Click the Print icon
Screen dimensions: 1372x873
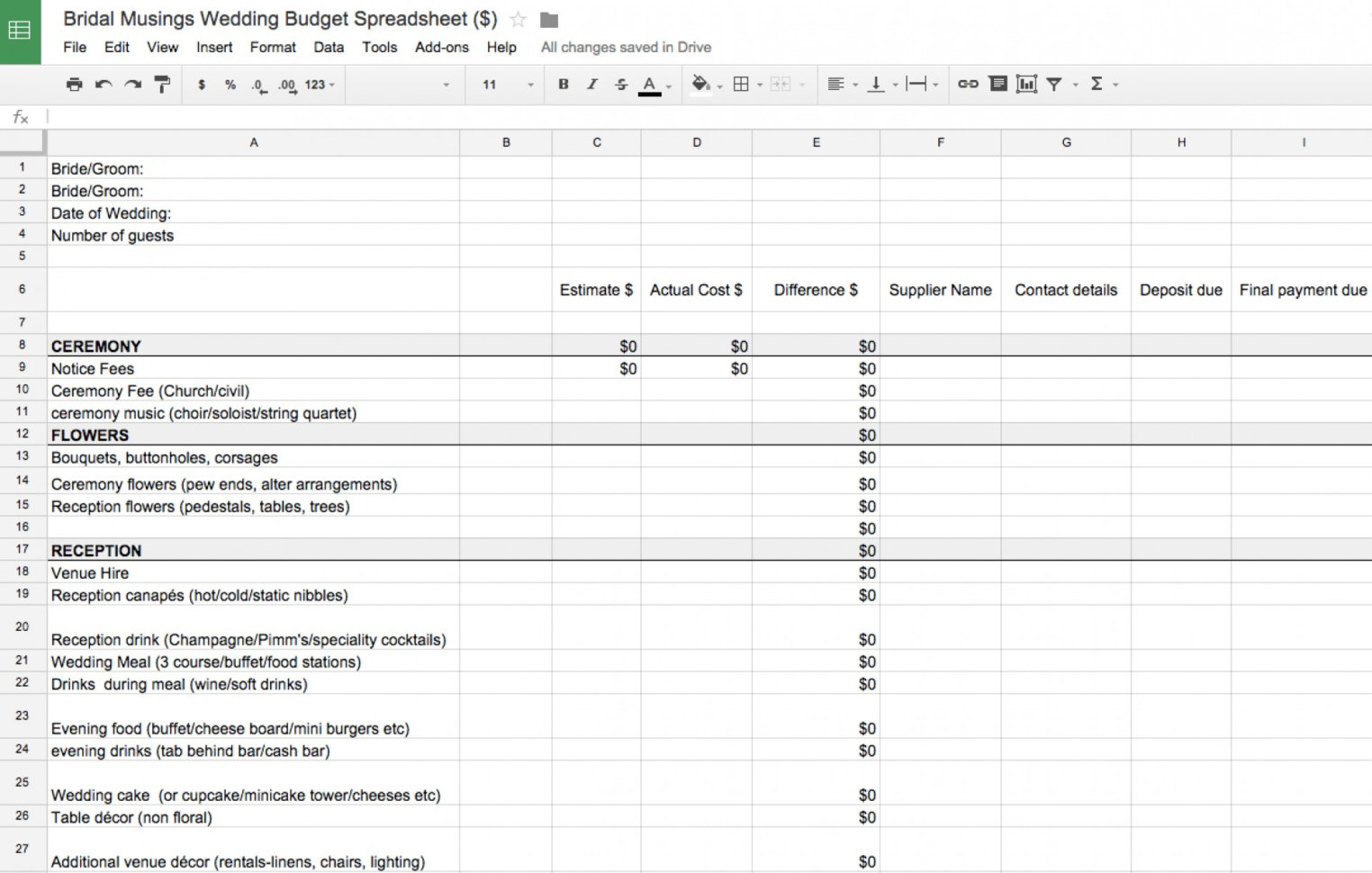74,84
